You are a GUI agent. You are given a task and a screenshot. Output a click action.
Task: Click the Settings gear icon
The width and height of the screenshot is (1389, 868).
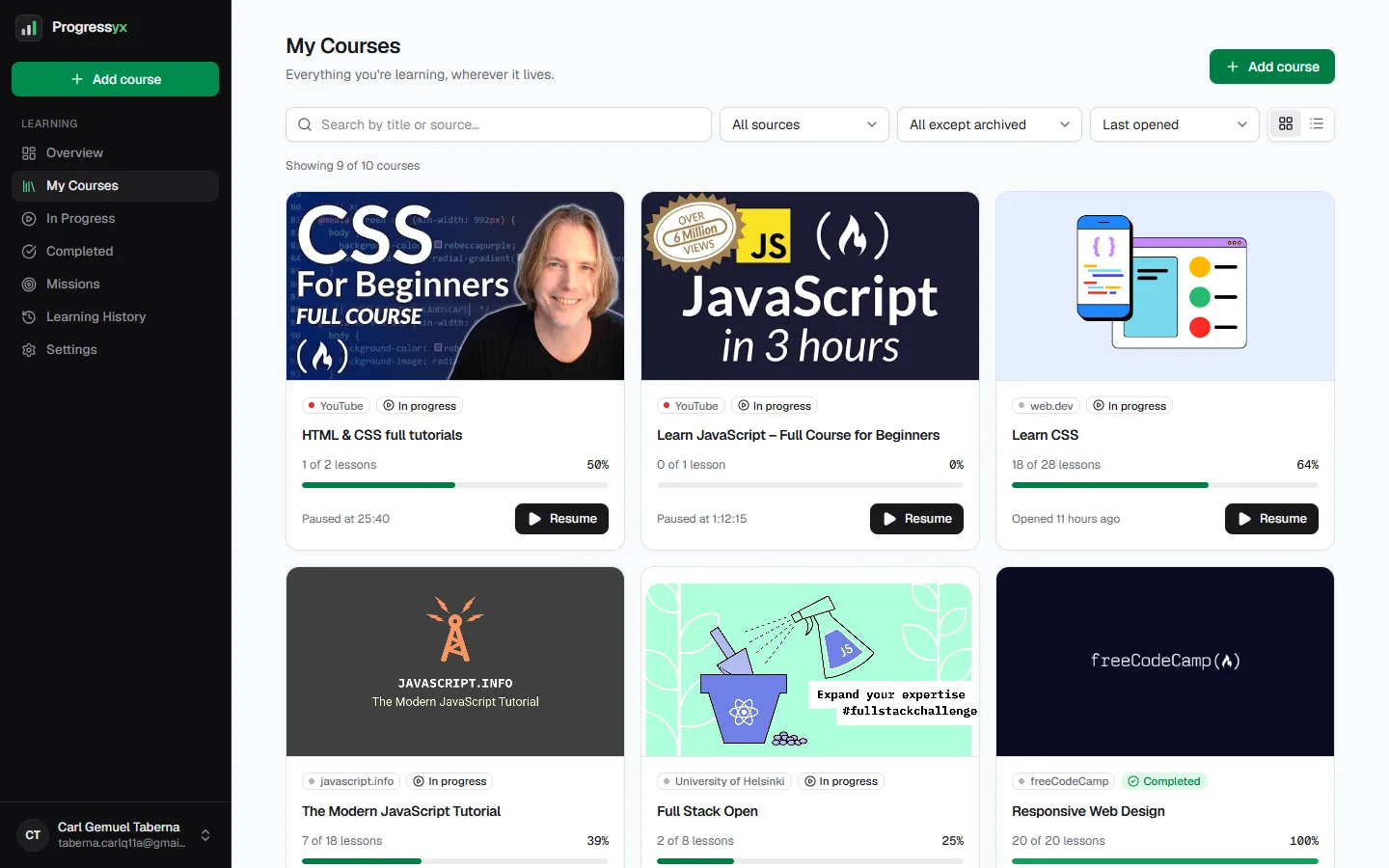pos(29,350)
